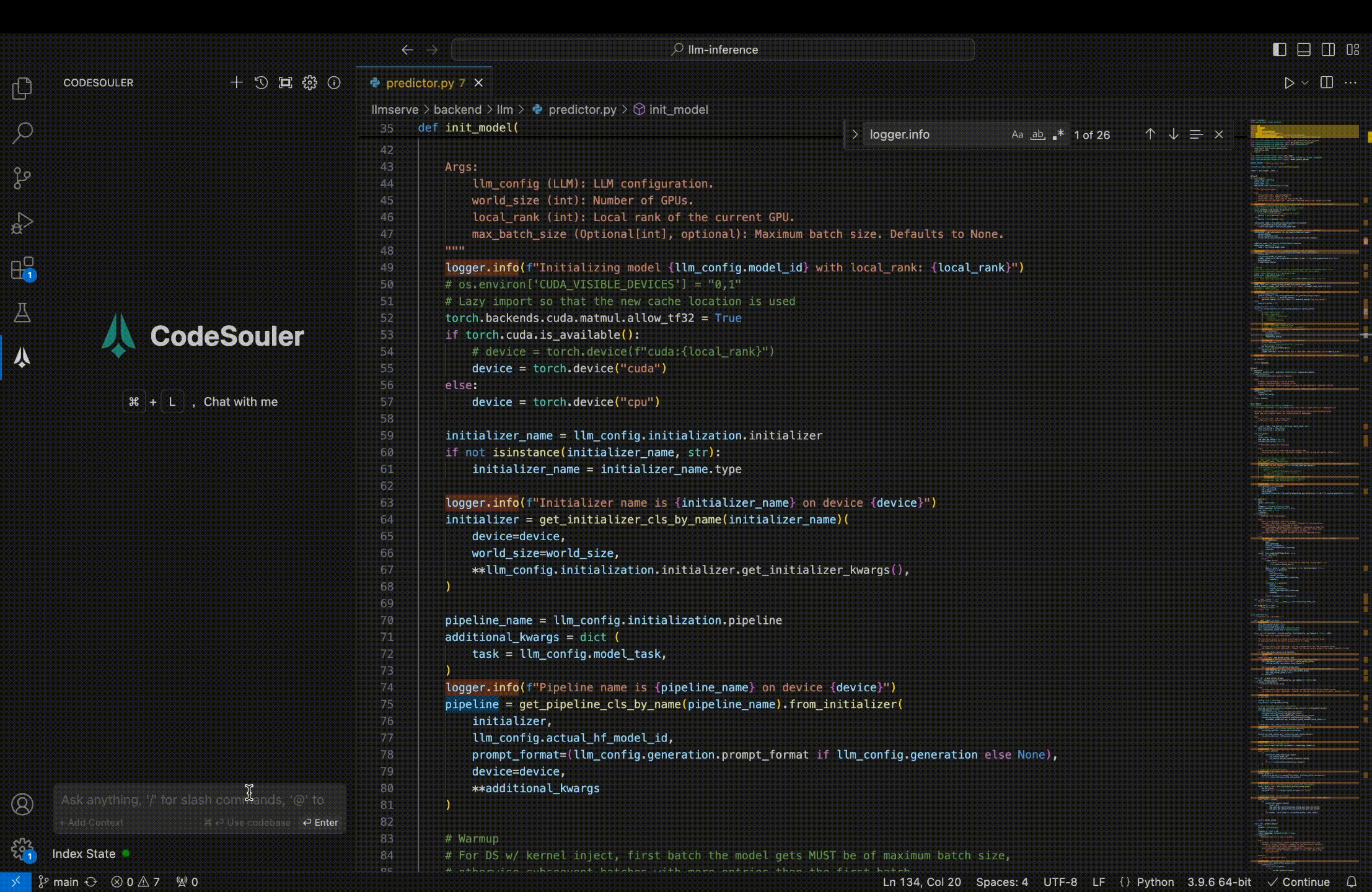The height and width of the screenshot is (892, 1372).
Task: Click init_model in breadcrumb path
Action: click(678, 110)
